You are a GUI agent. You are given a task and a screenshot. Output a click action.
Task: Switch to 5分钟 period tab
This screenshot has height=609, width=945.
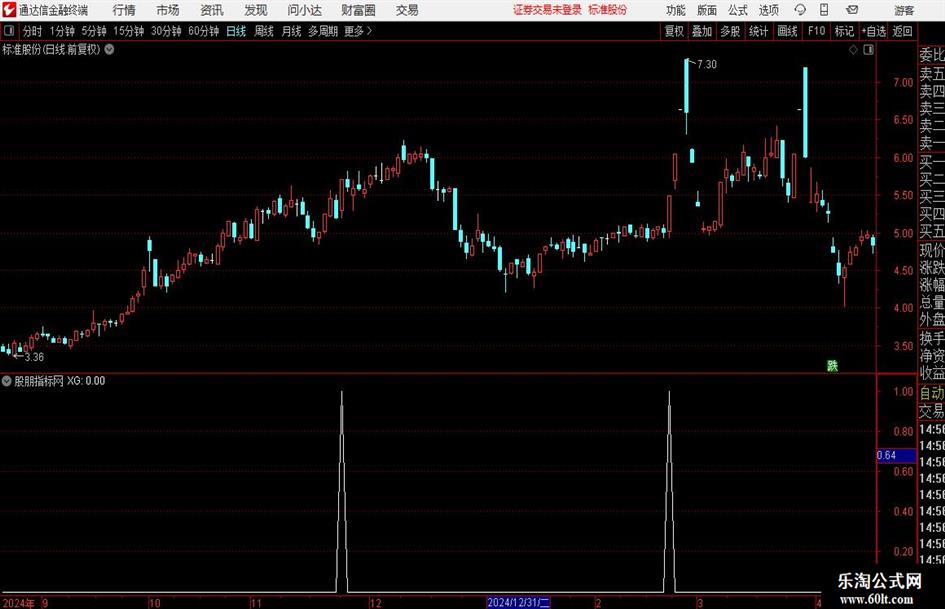[x=94, y=31]
